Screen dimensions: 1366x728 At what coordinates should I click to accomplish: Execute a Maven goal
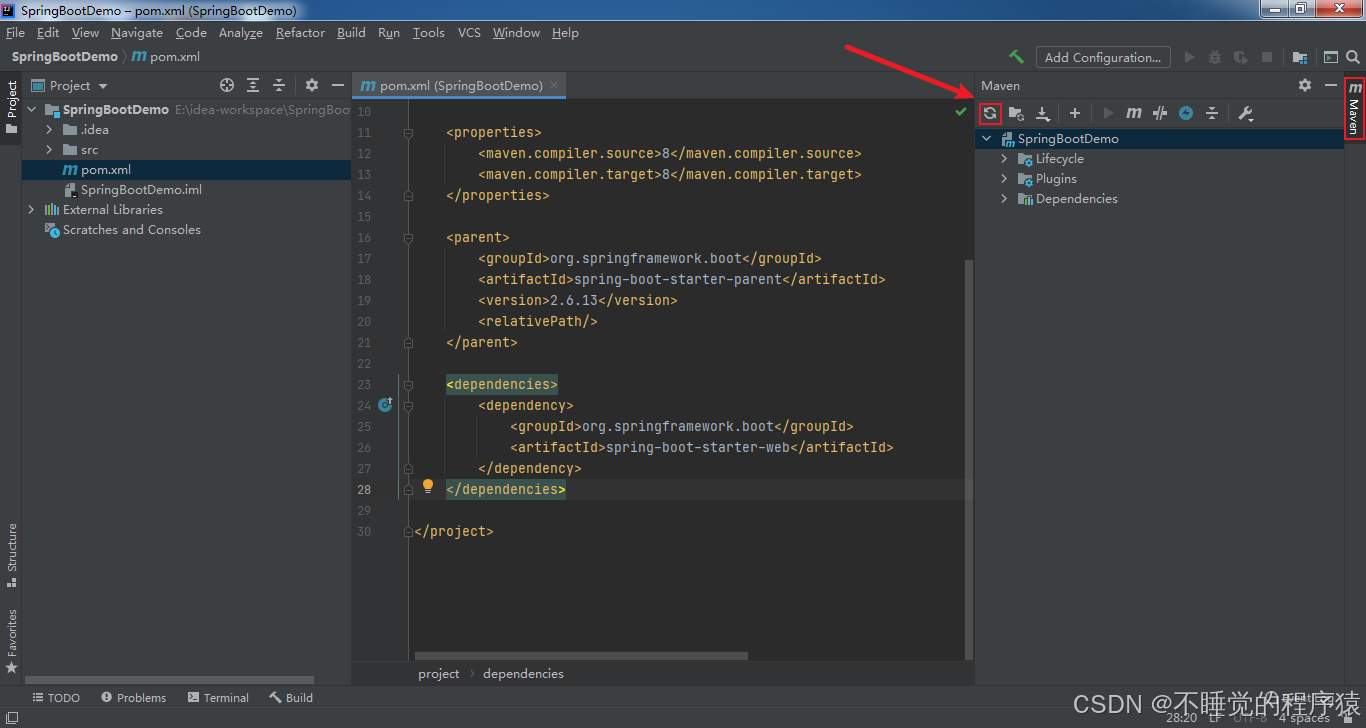[1134, 113]
